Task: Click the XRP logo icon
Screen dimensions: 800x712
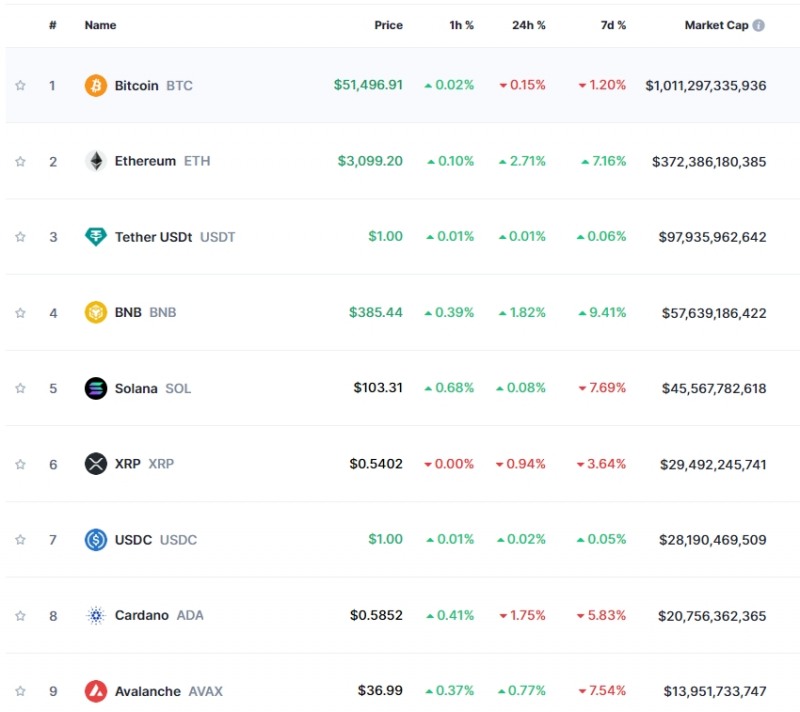Action: coord(95,464)
